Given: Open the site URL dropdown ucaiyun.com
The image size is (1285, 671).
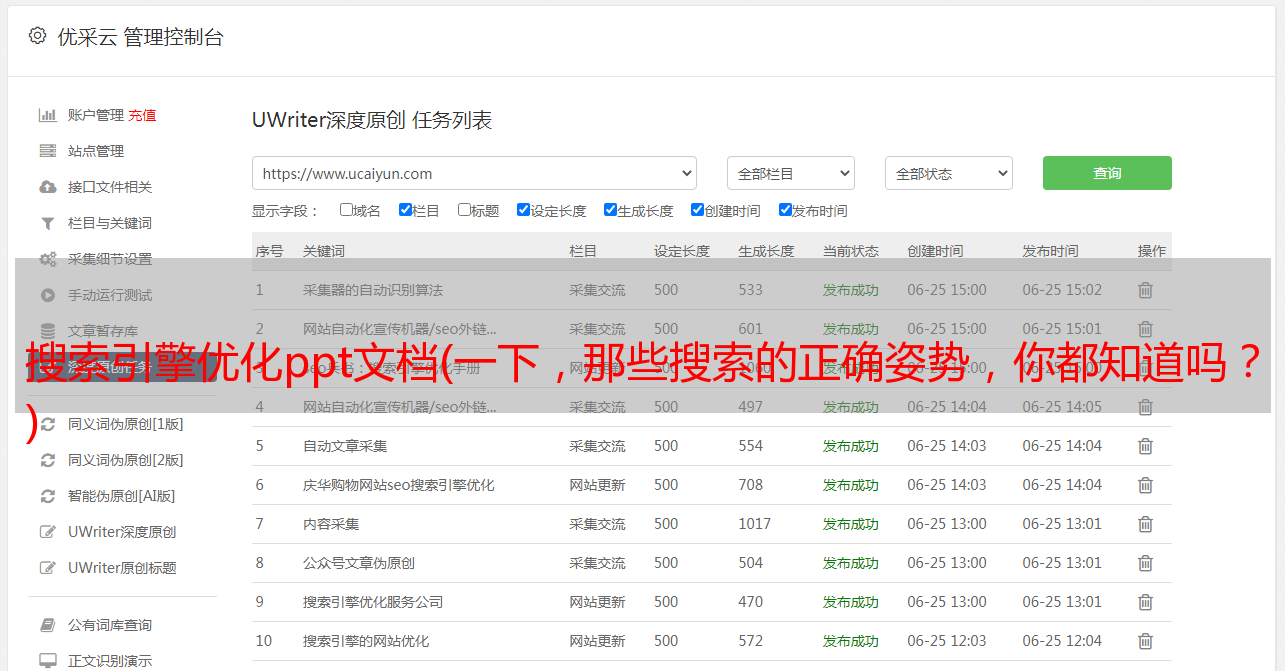Looking at the screenshot, I should (474, 173).
